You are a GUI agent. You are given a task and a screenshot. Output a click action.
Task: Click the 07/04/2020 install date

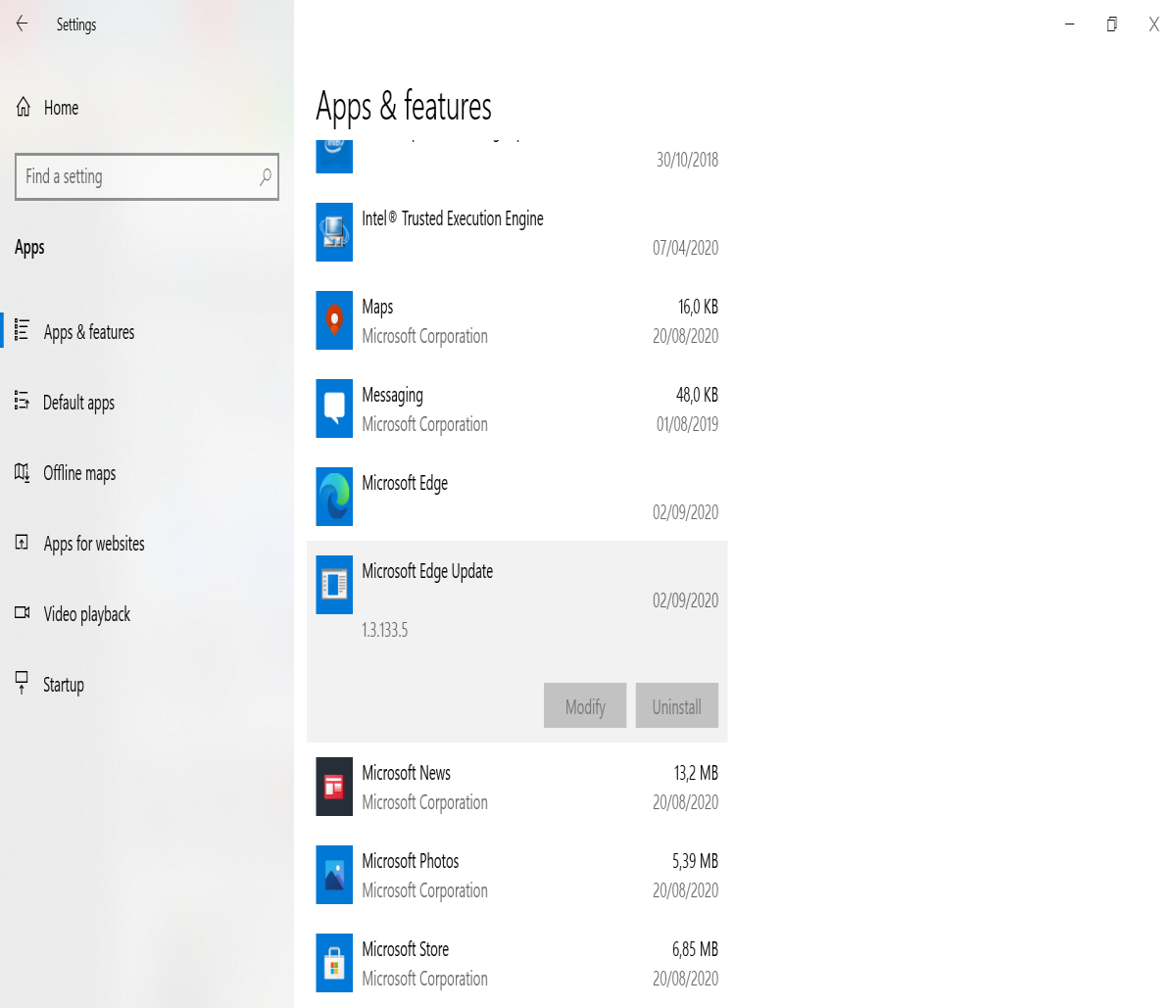coord(686,248)
